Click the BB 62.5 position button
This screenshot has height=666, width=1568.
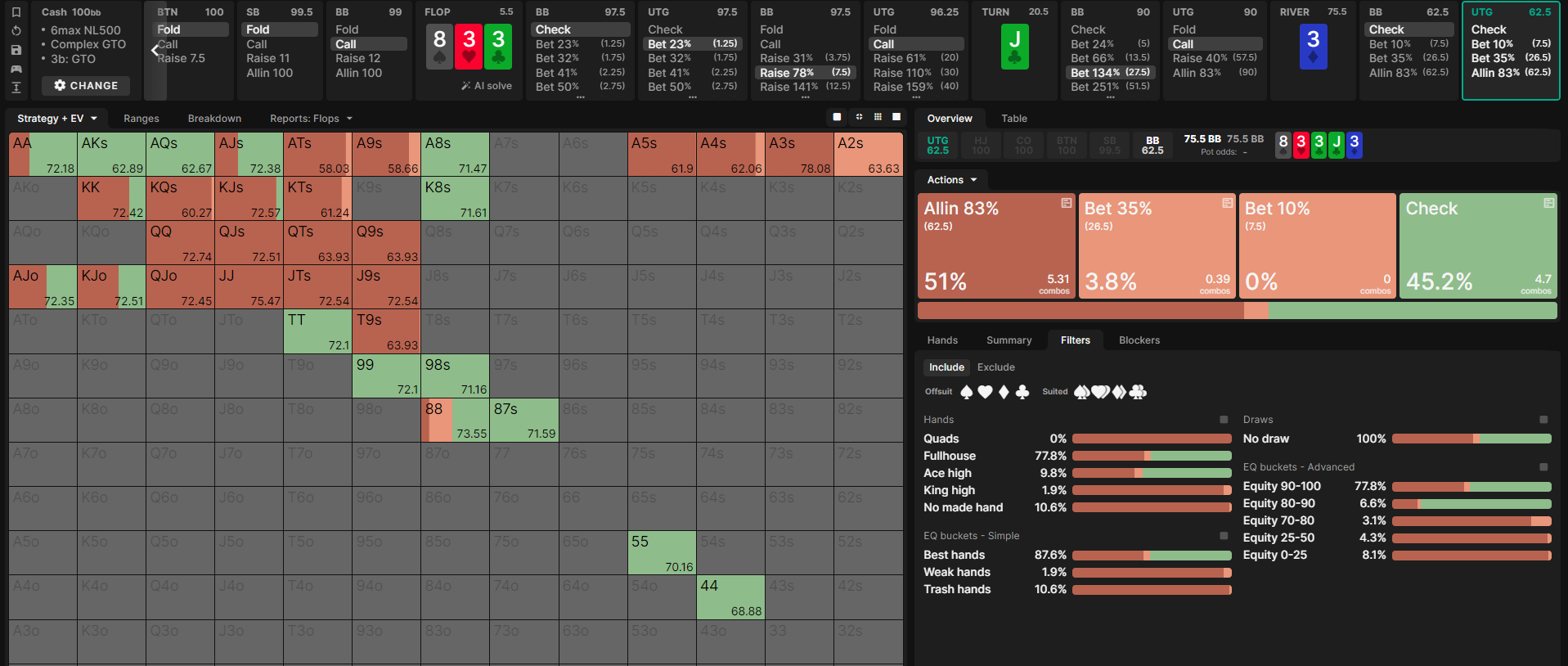point(1152,145)
